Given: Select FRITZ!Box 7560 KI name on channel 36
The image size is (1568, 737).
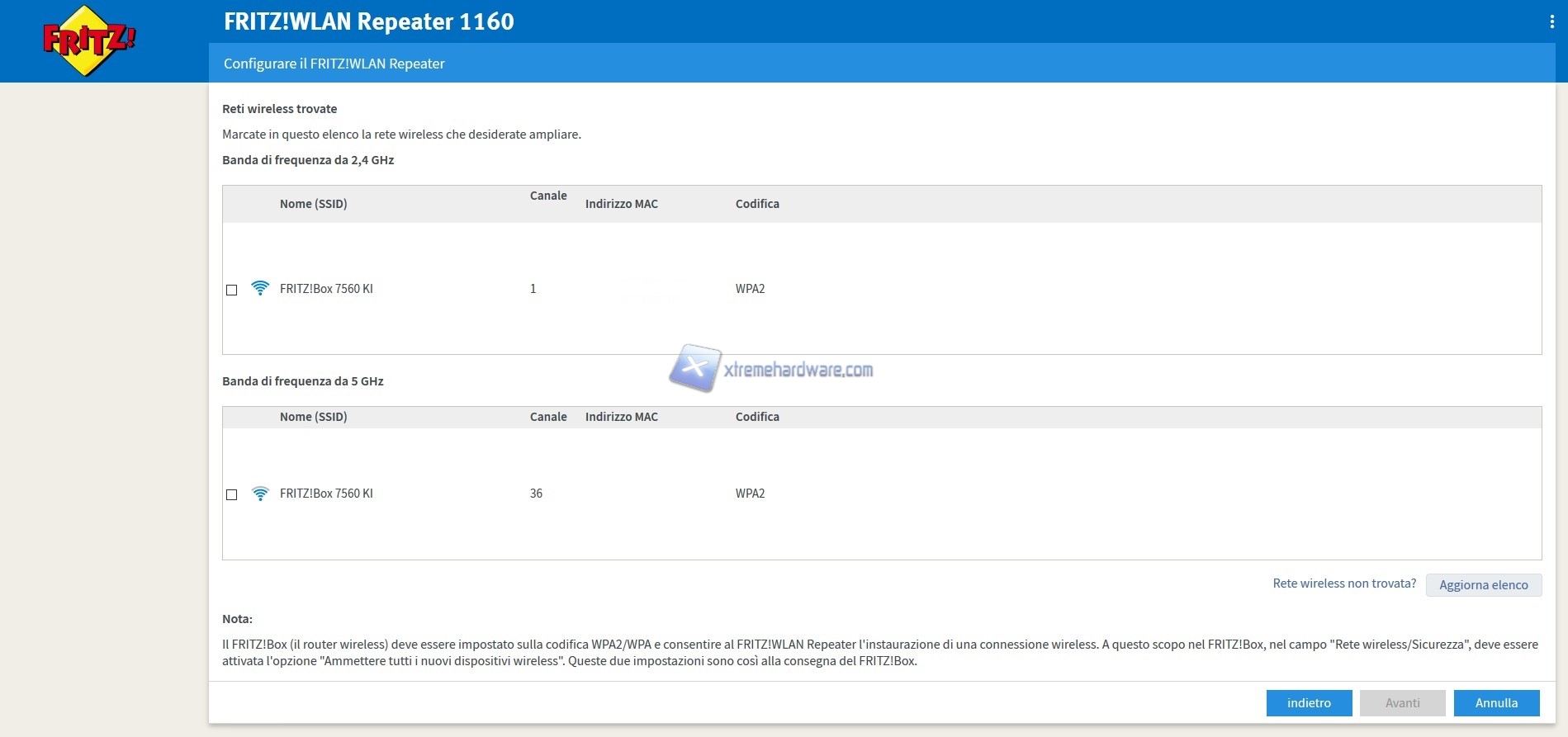Looking at the screenshot, I should 326,494.
